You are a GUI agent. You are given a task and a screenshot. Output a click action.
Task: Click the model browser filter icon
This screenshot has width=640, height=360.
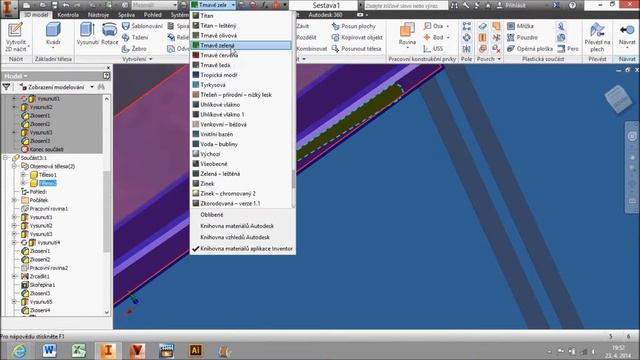pyautogui.click(x=7, y=87)
